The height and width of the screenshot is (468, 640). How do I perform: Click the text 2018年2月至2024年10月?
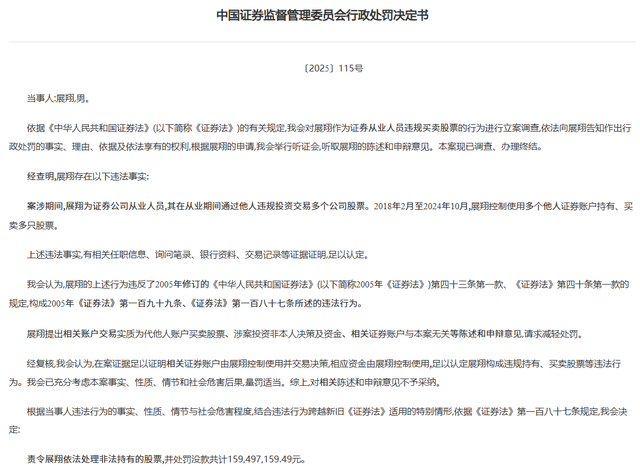[421, 206]
